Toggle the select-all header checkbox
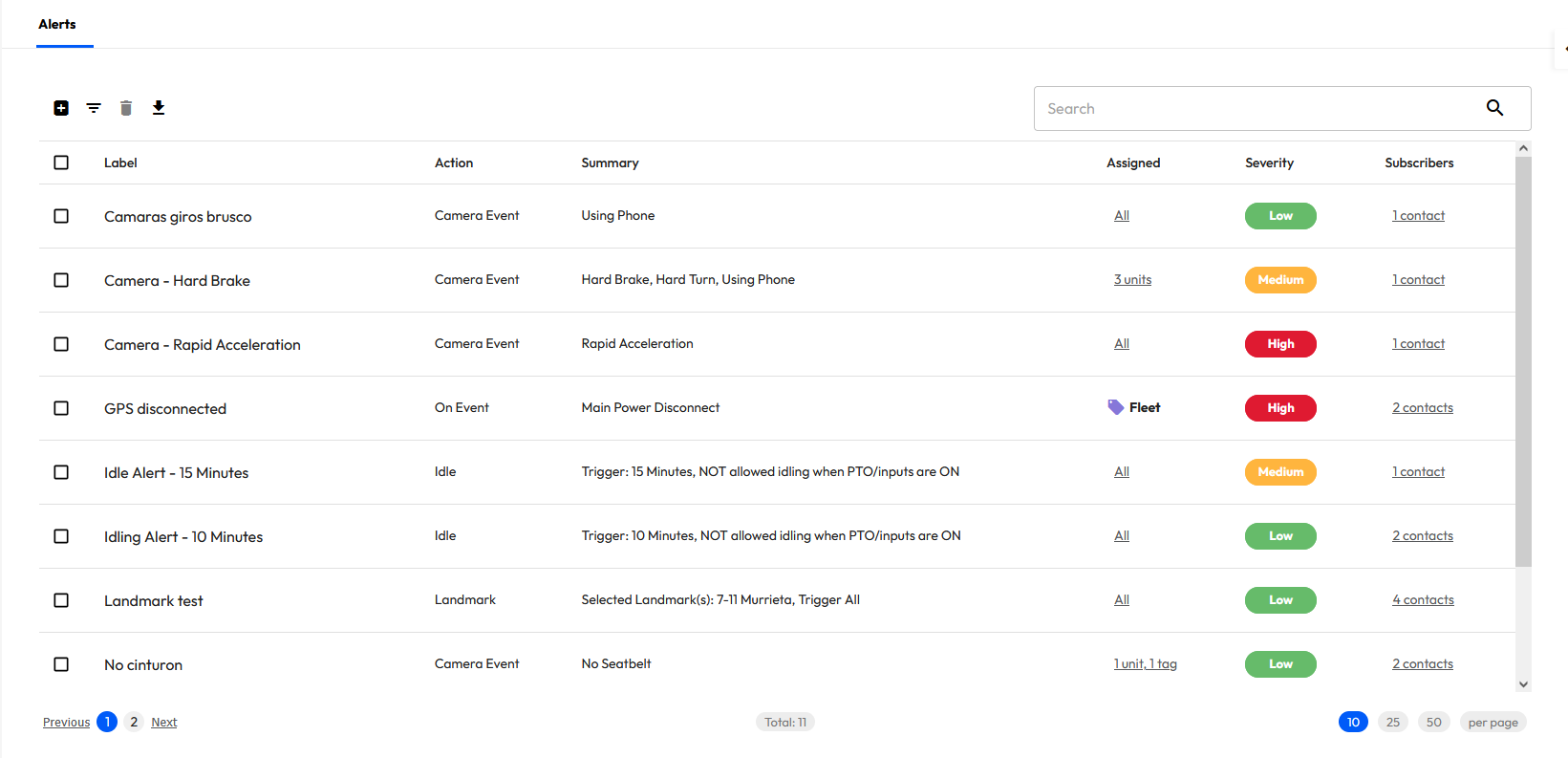Screen dimensions: 1568x758 pyautogui.click(x=61, y=162)
